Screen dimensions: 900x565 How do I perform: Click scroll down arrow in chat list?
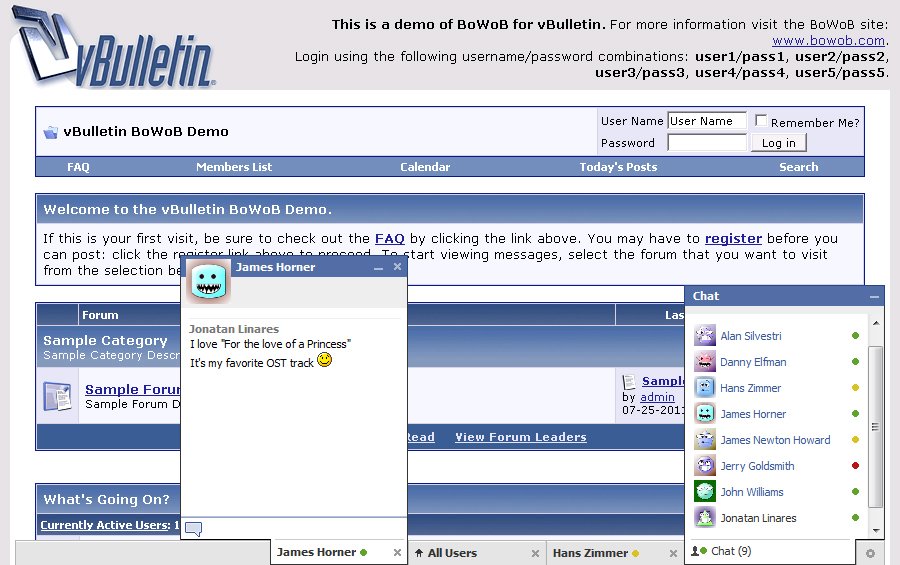coord(876,531)
